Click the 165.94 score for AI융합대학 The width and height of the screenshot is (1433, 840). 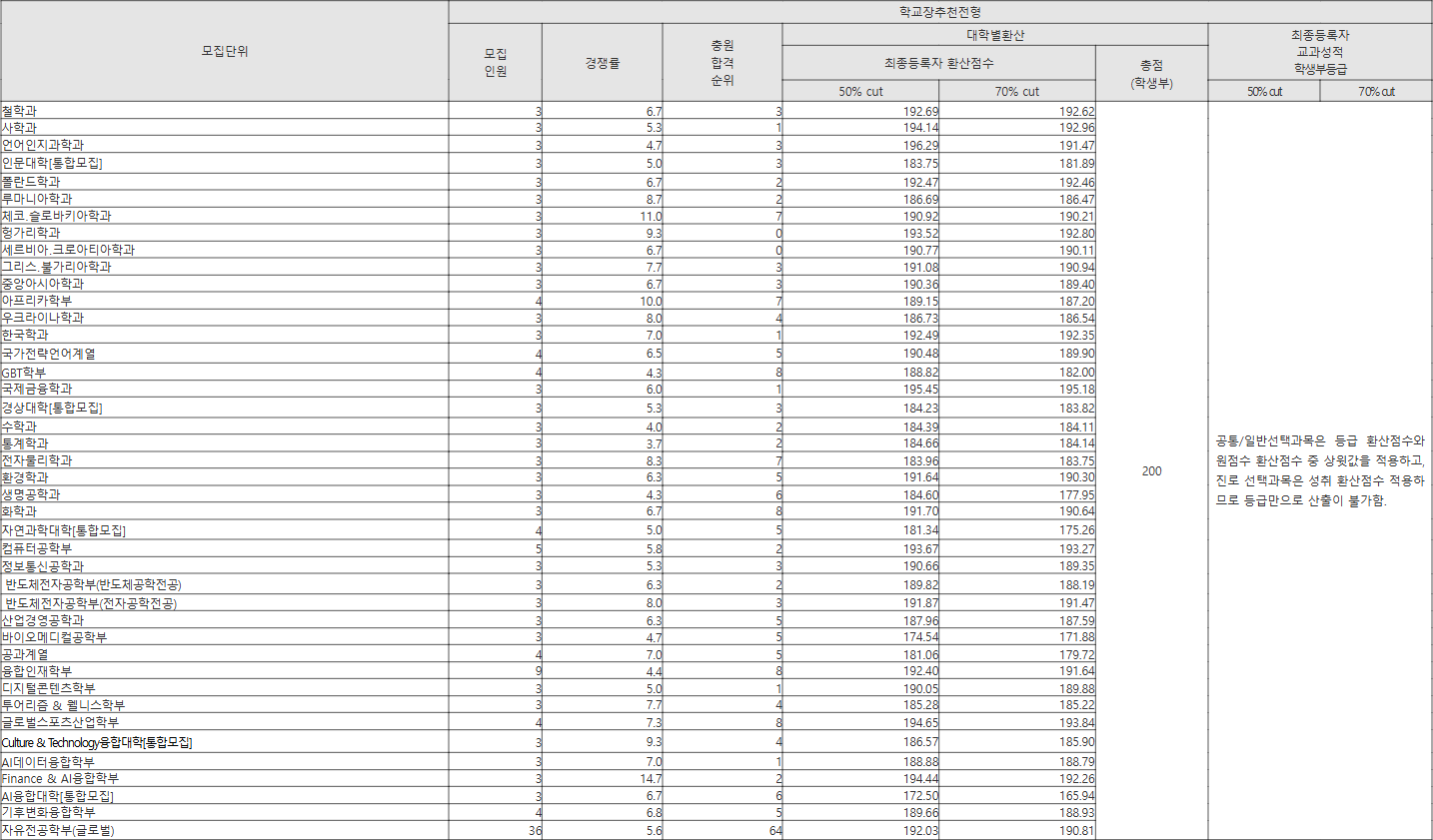[1076, 796]
